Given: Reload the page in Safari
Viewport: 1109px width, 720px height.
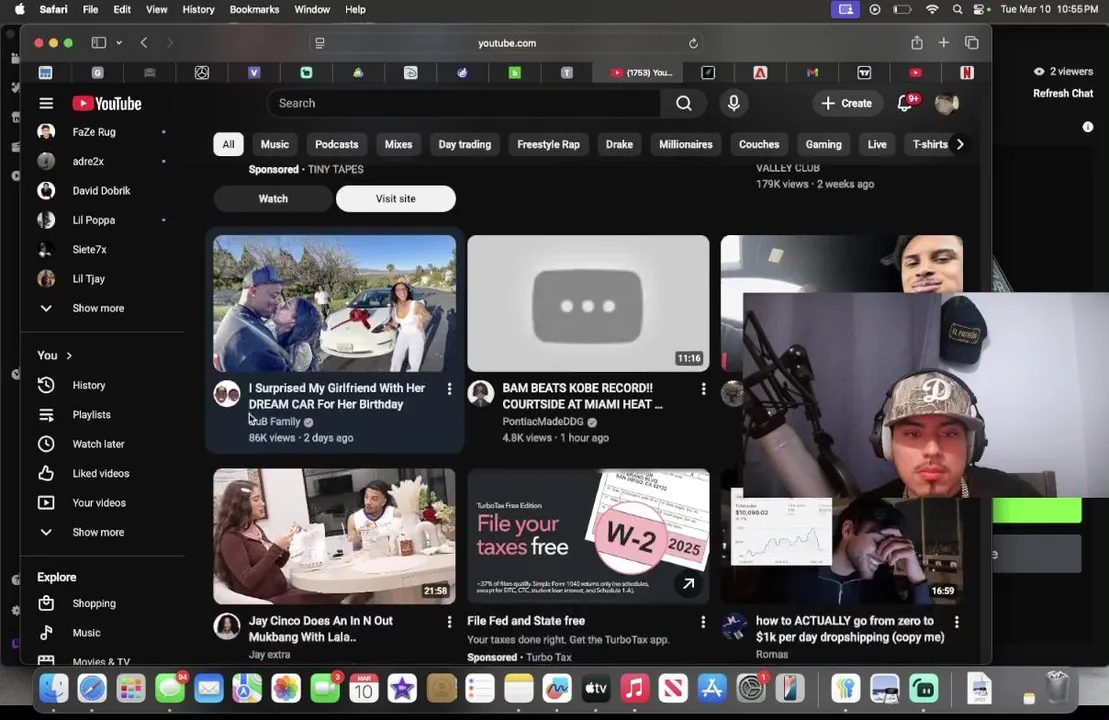Looking at the screenshot, I should 693,43.
